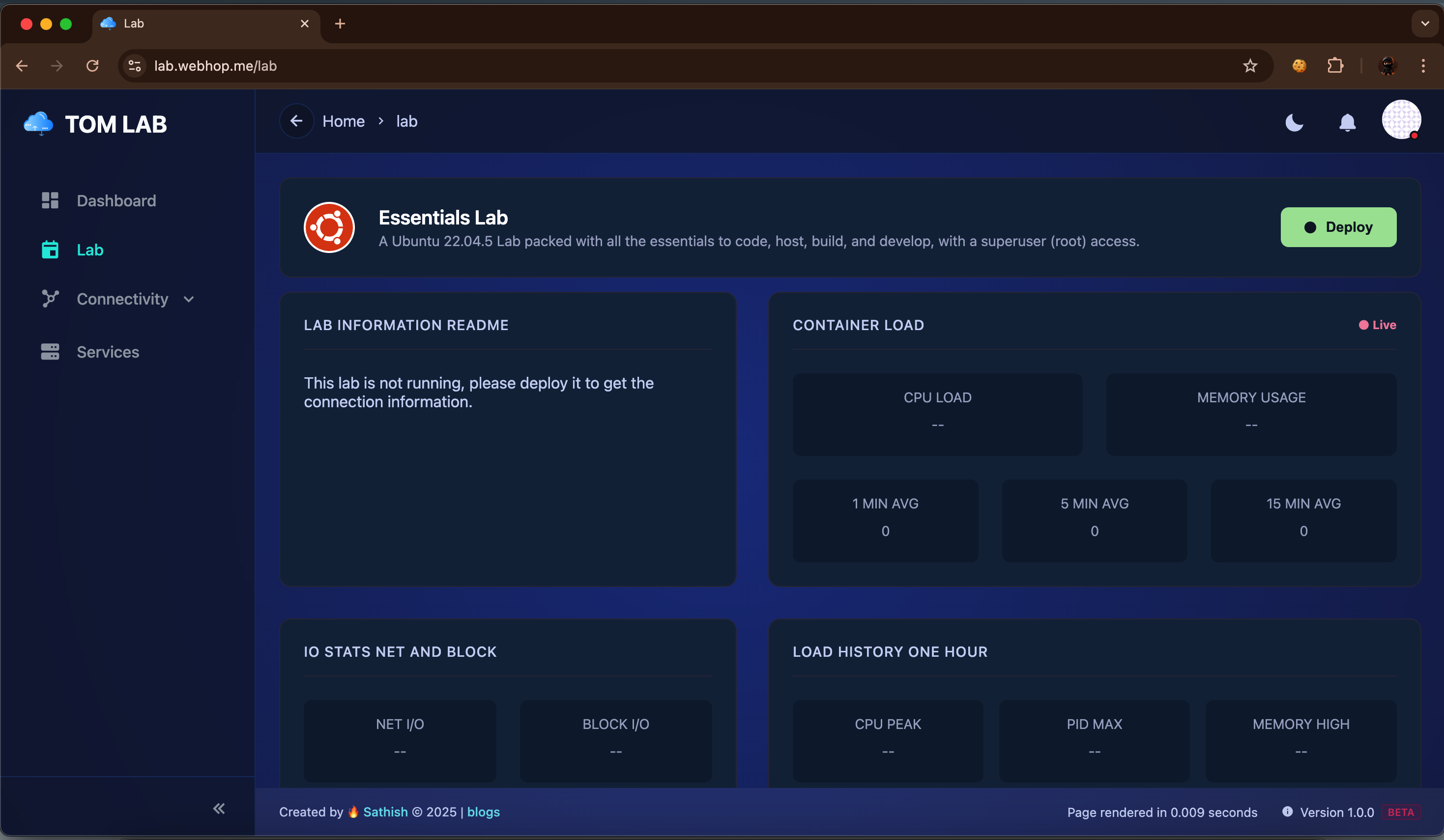
Task: Select the Connectivity network icon
Action: (x=51, y=298)
